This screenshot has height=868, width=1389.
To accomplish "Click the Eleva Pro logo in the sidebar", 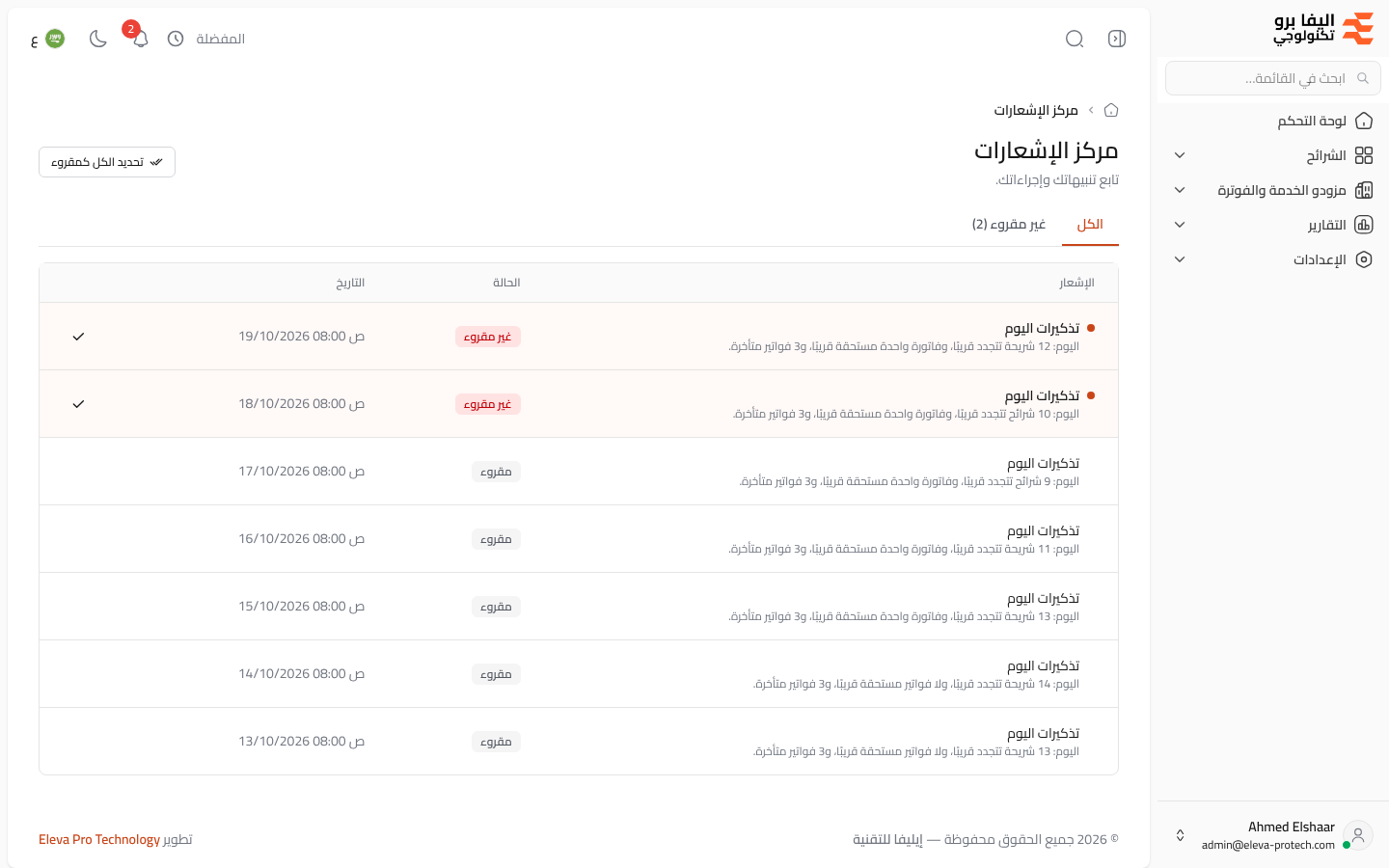I will coord(1323,29).
